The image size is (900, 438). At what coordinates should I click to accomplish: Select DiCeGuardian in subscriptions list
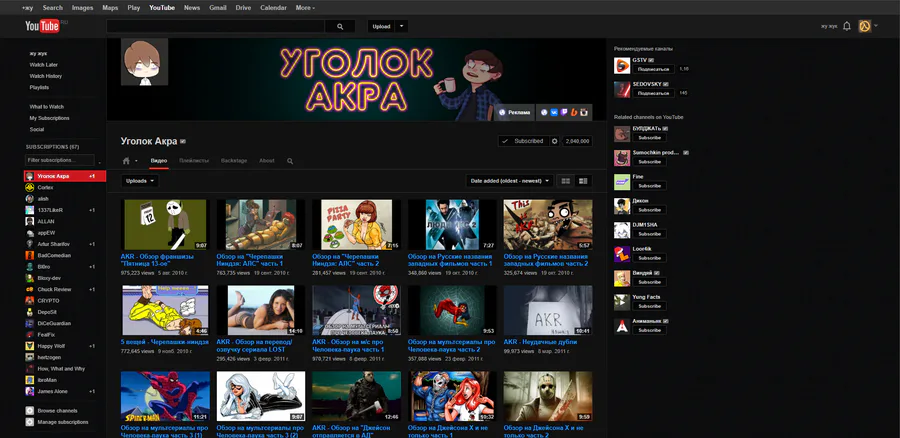65,324
